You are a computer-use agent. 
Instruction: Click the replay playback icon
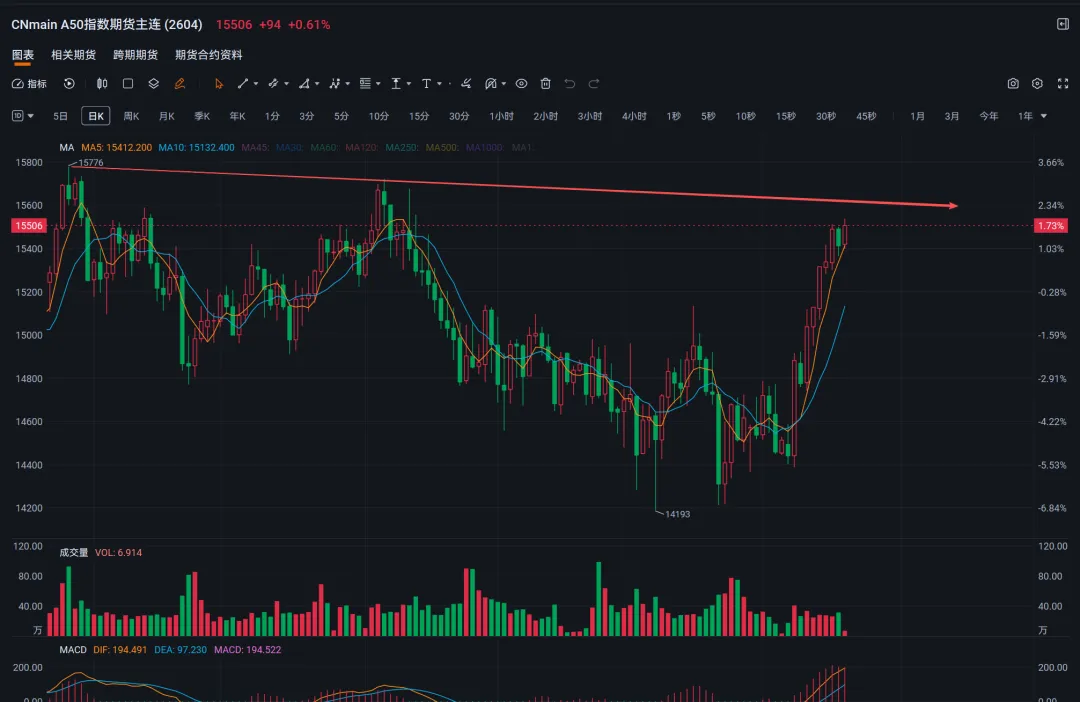(x=69, y=84)
